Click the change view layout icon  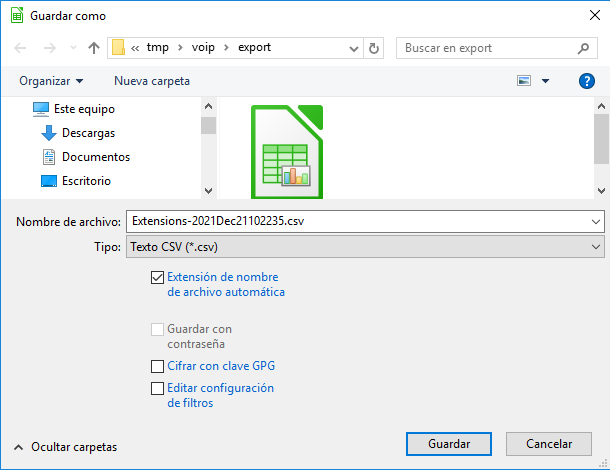(524, 81)
